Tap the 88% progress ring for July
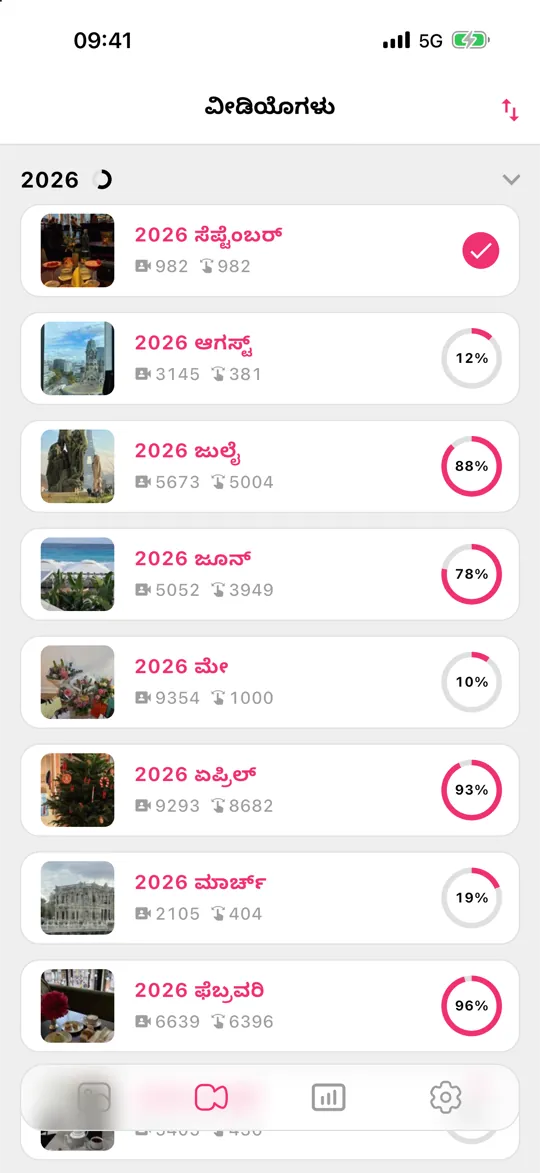This screenshot has width=540, height=1173. [x=471, y=466]
